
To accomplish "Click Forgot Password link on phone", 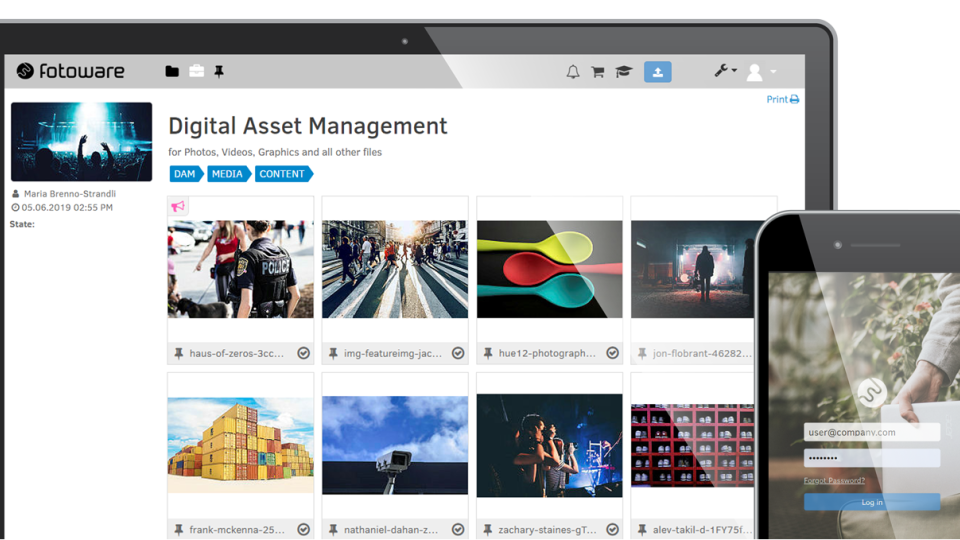I will [x=834, y=481].
